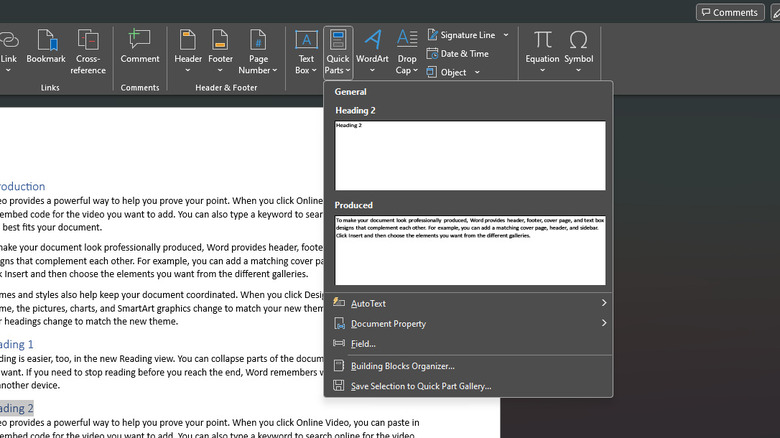The width and height of the screenshot is (780, 438).
Task: Choose Field... from the menu
Action: point(363,344)
